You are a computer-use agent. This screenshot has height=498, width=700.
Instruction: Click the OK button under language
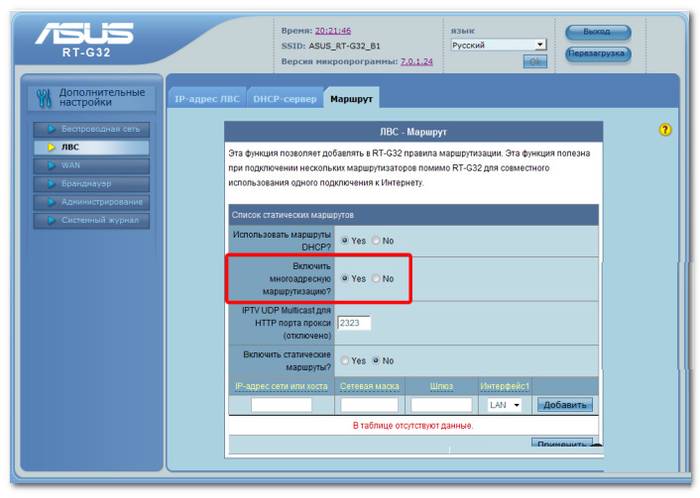pos(535,62)
